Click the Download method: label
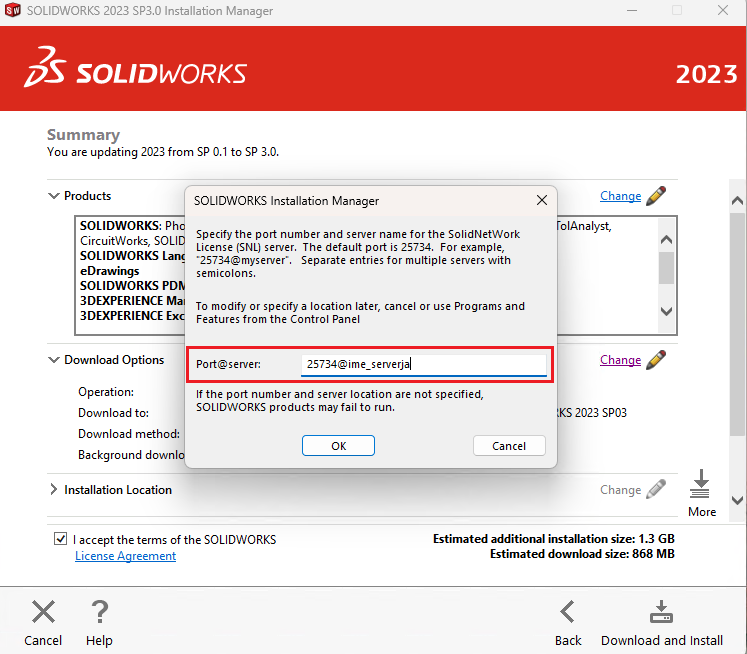Screen dimensions: 747x654 point(129,433)
